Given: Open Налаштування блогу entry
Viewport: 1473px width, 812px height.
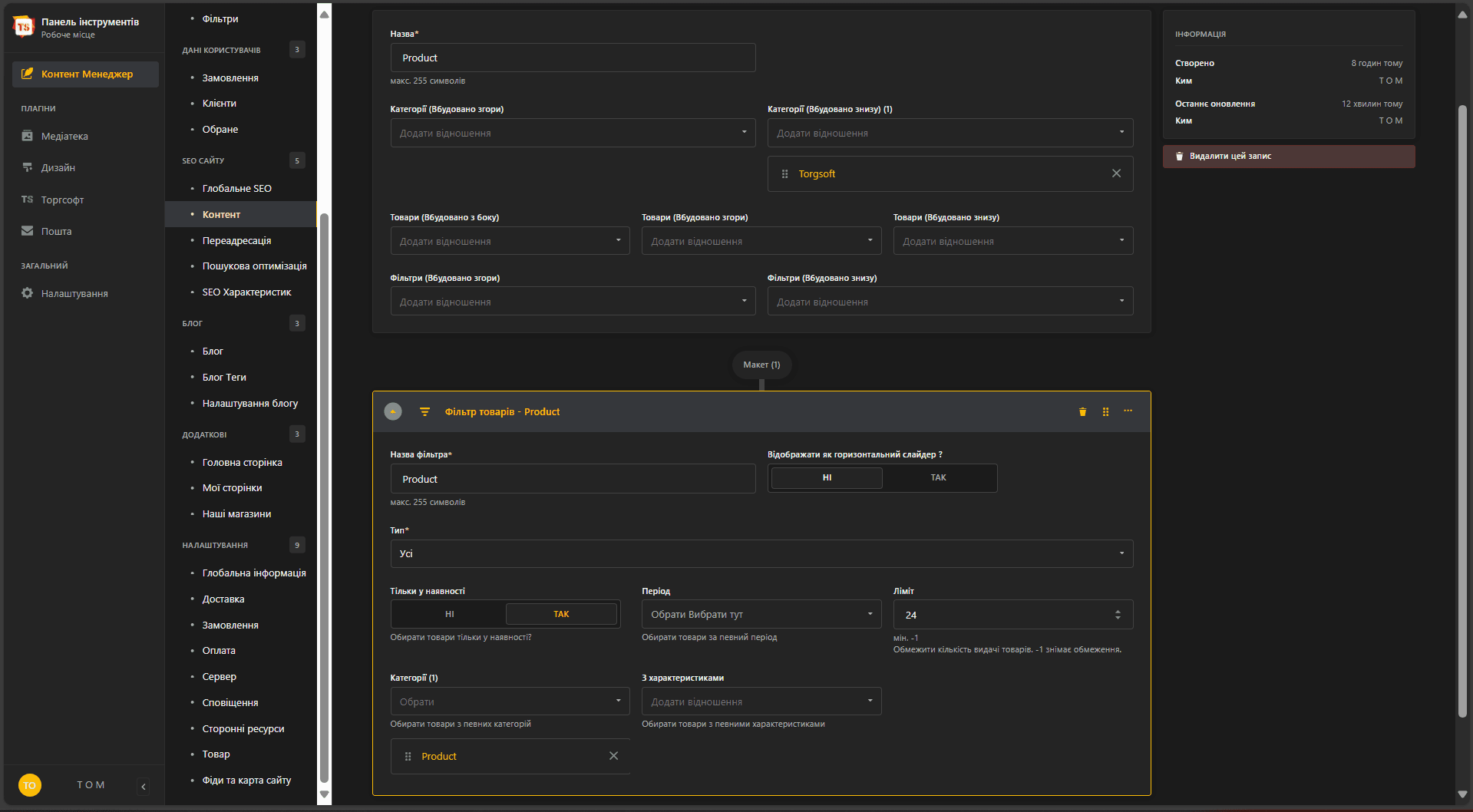Looking at the screenshot, I should [x=250, y=403].
